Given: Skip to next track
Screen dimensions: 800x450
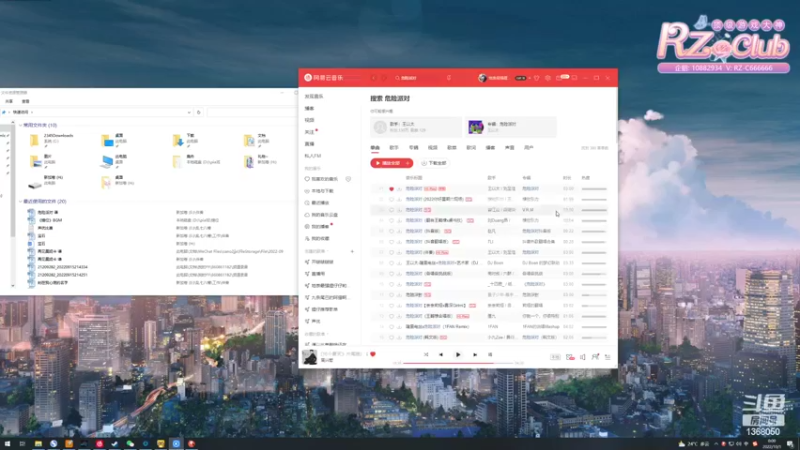Looking at the screenshot, I should click(x=475, y=355).
